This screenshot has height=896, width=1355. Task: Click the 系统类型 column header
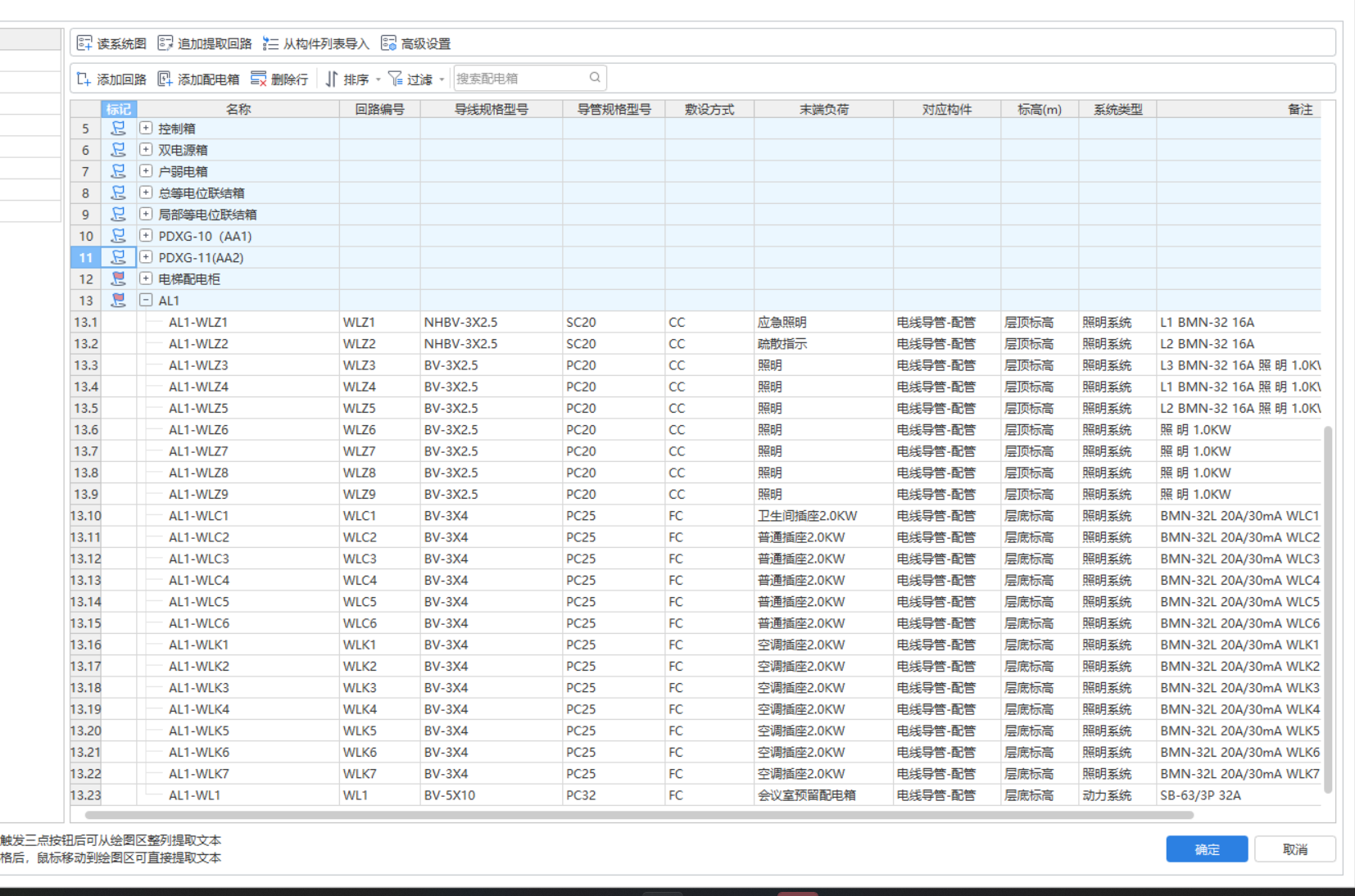tap(1118, 109)
